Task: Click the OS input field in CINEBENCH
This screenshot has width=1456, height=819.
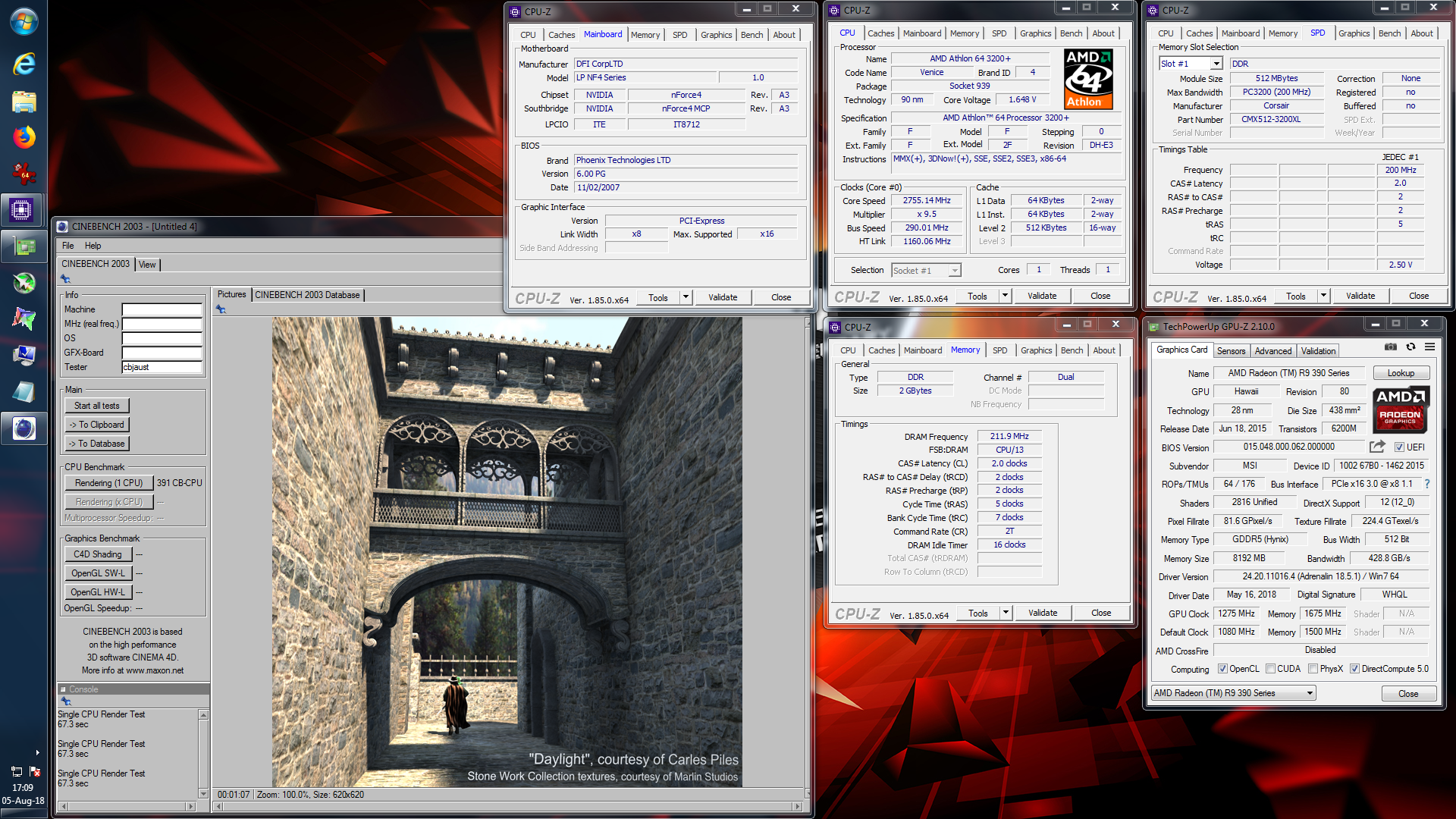Action: click(x=162, y=338)
